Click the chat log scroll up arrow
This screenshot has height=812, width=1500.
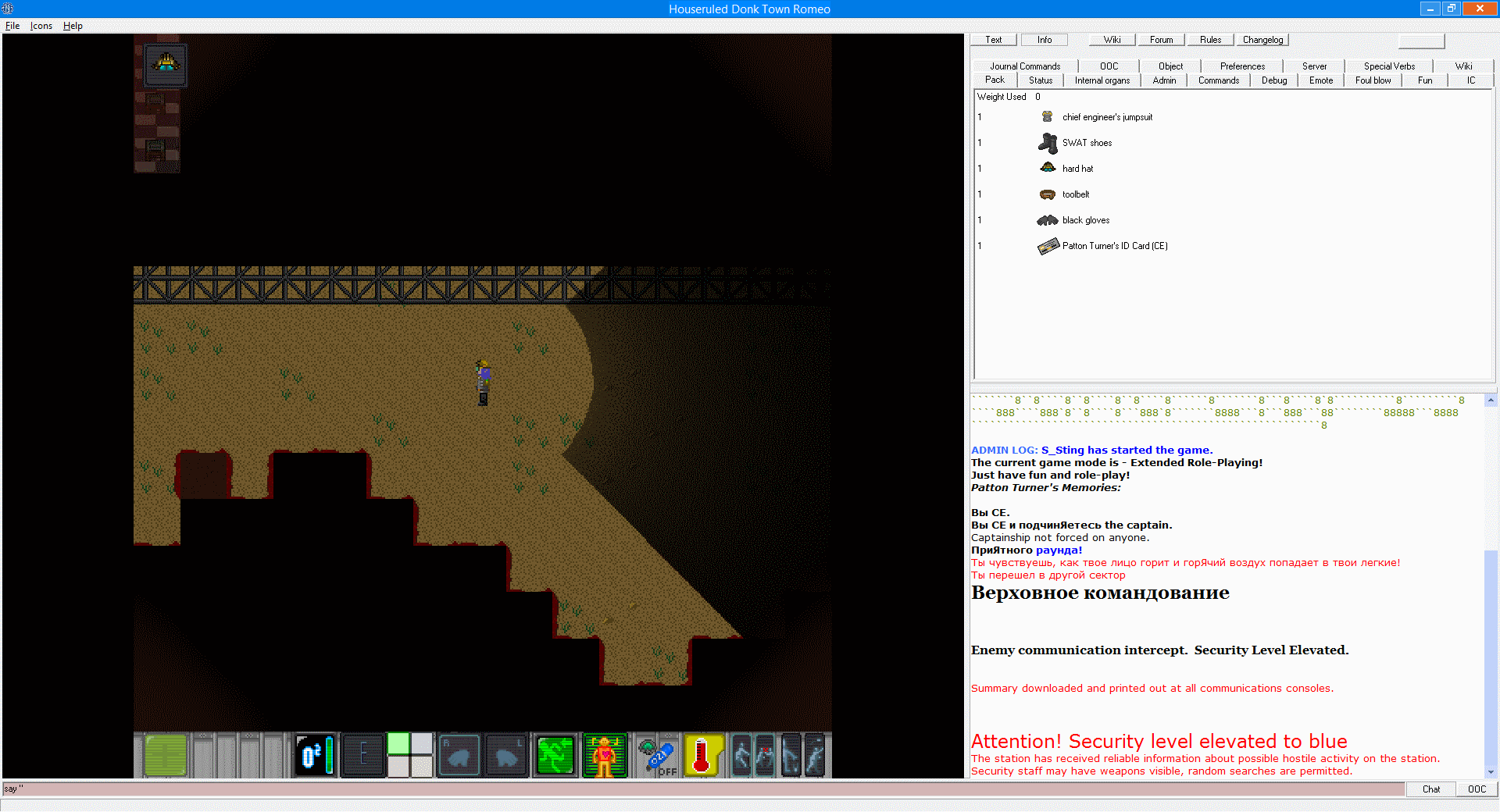click(x=1491, y=400)
